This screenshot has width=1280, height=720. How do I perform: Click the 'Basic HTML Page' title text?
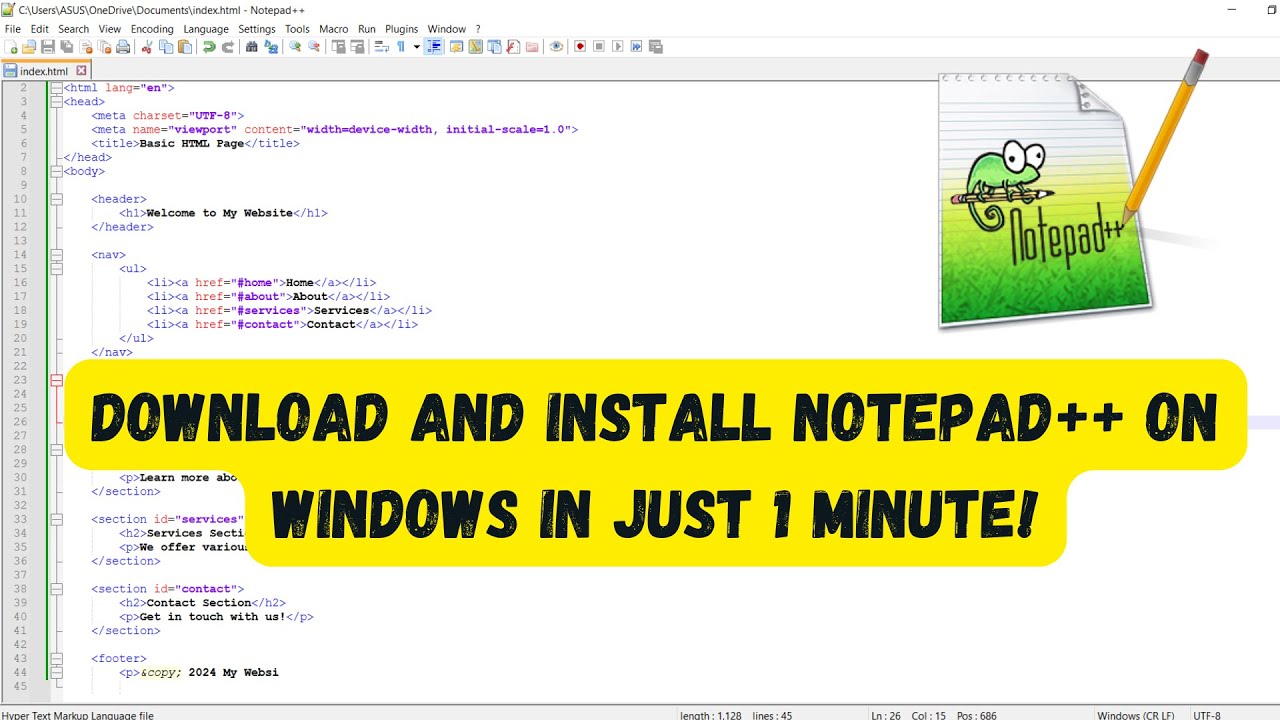tap(192, 144)
